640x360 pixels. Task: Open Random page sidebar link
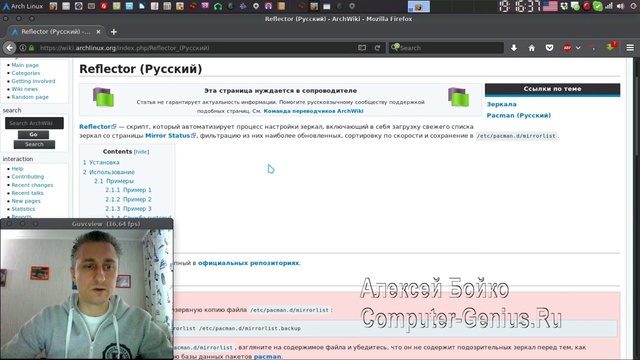coord(30,97)
